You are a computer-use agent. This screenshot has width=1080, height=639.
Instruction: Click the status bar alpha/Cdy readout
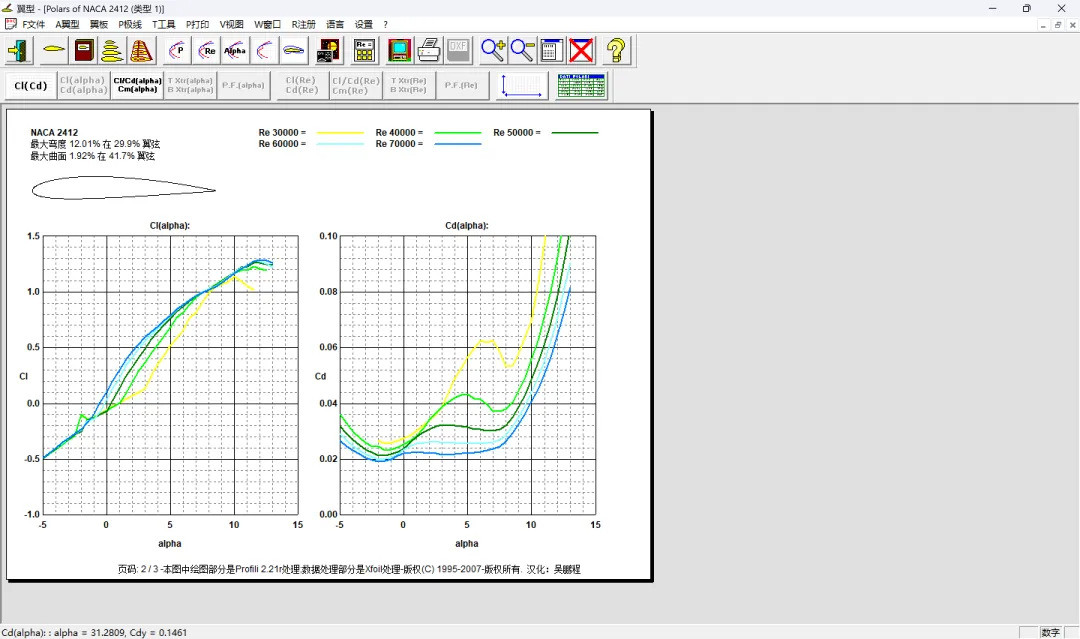[94, 632]
